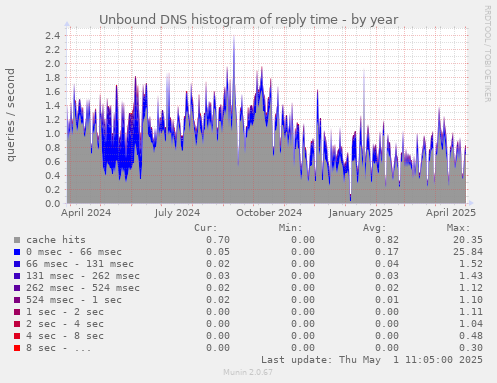Click the 262 msec - 524 msec swatch
The height and width of the screenshot is (383, 497).
click(17, 288)
